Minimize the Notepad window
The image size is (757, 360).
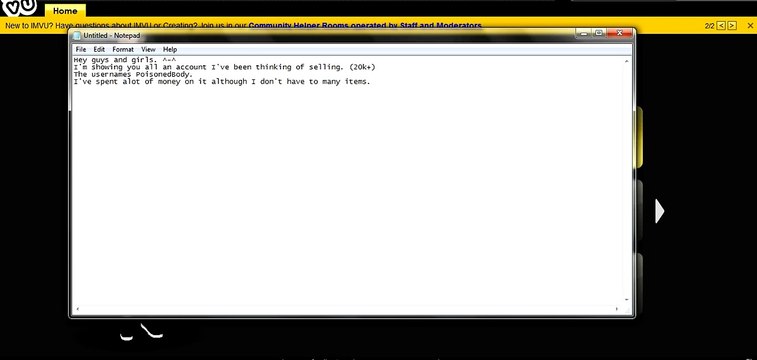(584, 33)
